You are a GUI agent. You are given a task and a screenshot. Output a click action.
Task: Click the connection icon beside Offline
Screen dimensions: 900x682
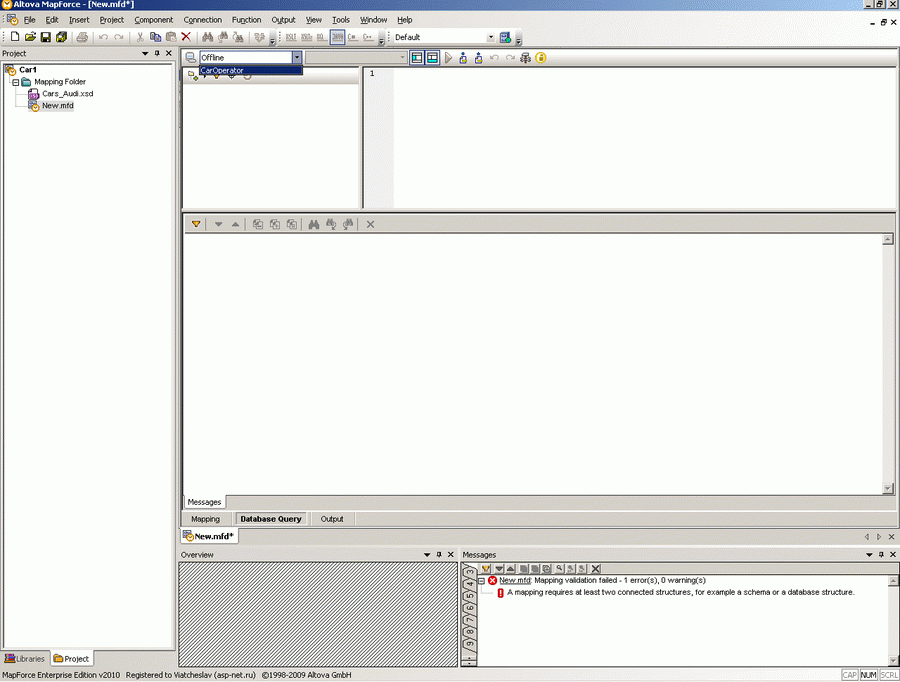pos(191,58)
